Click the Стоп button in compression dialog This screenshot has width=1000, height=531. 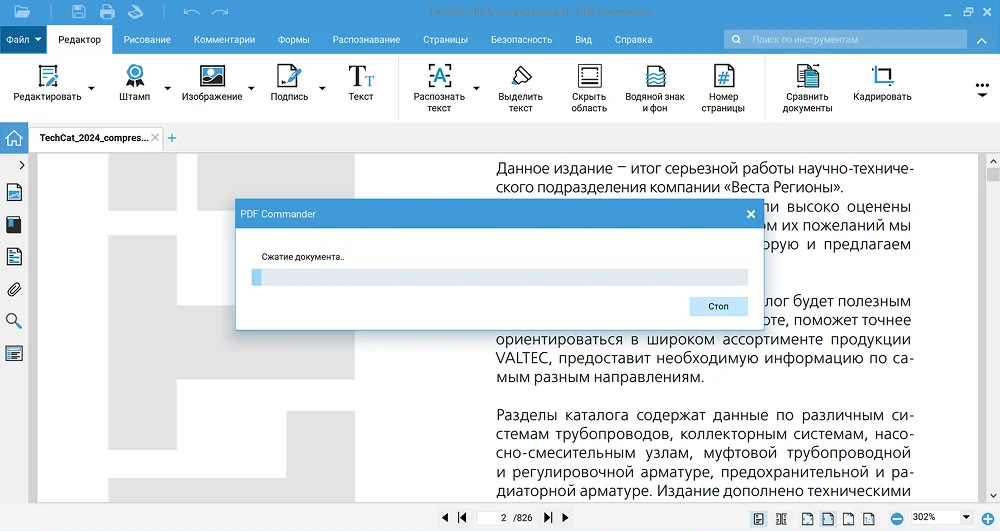(718, 306)
